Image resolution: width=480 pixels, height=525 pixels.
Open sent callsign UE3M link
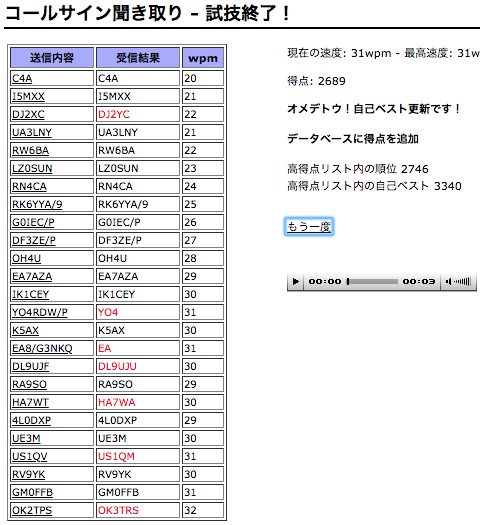26,438
